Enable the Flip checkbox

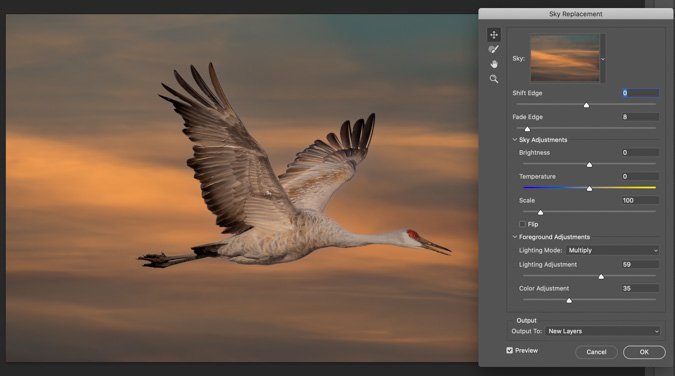click(522, 224)
